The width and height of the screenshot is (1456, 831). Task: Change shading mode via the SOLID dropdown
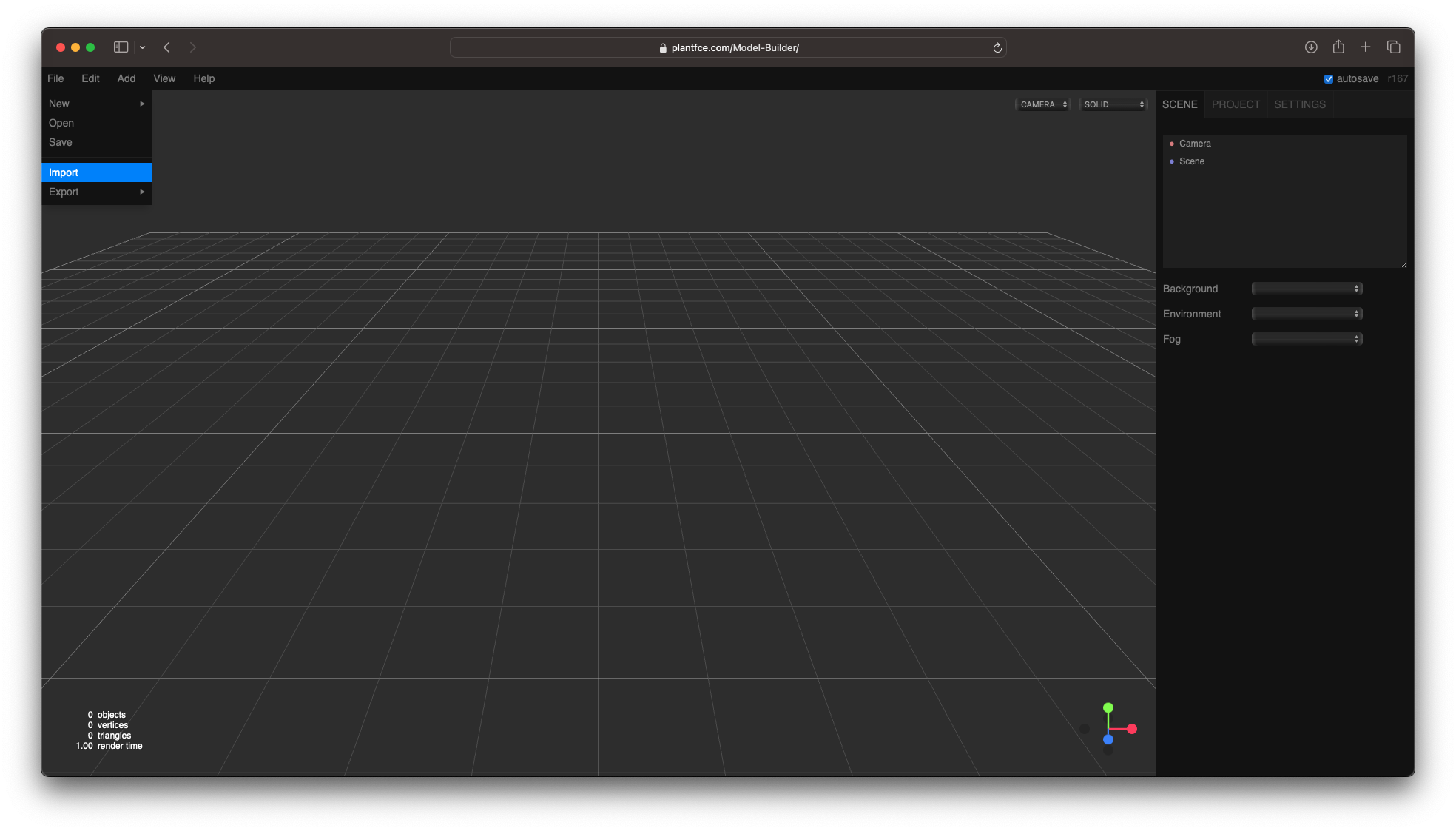[x=1113, y=104]
